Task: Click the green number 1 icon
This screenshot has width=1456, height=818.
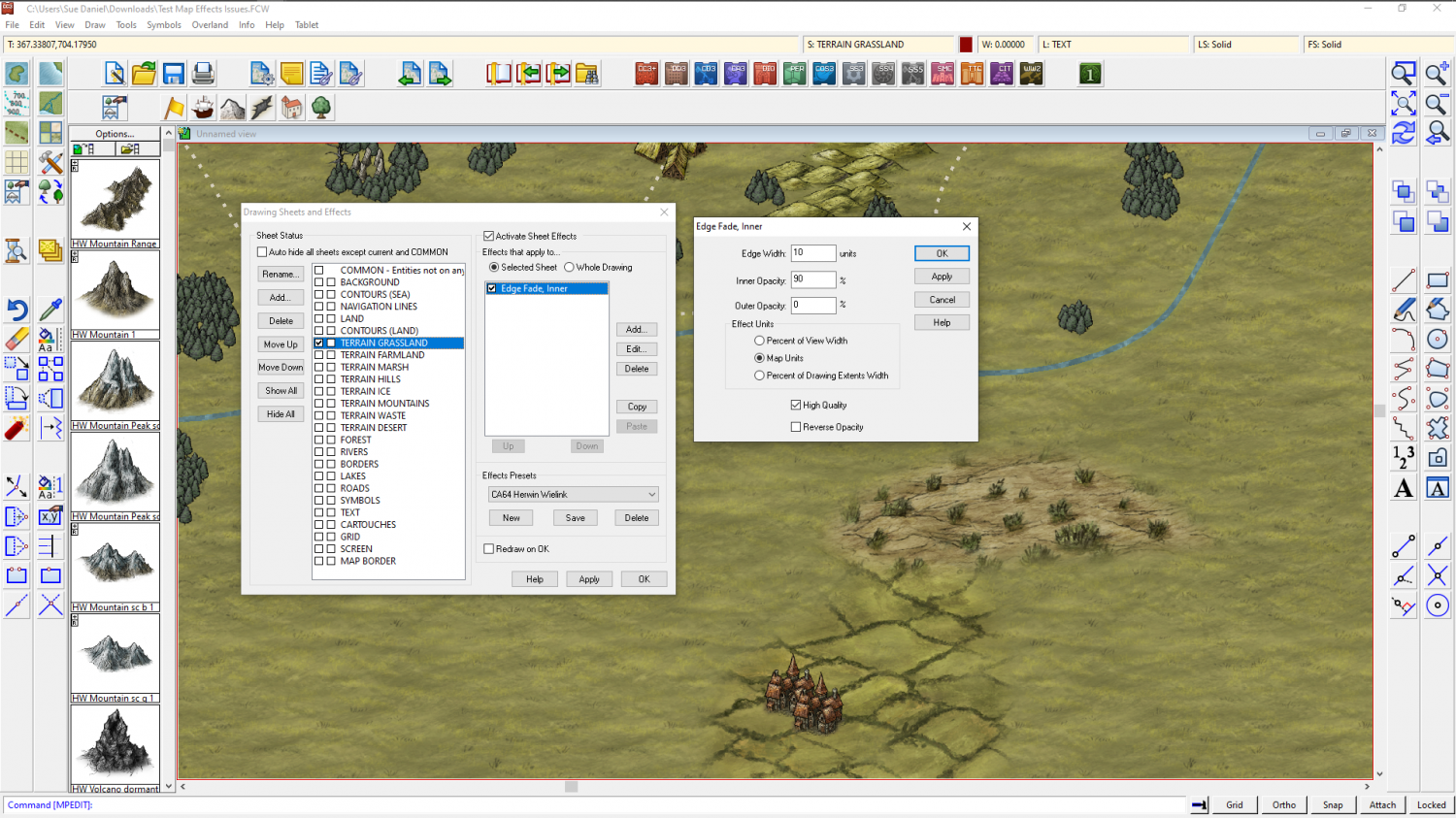Action: [x=1090, y=74]
